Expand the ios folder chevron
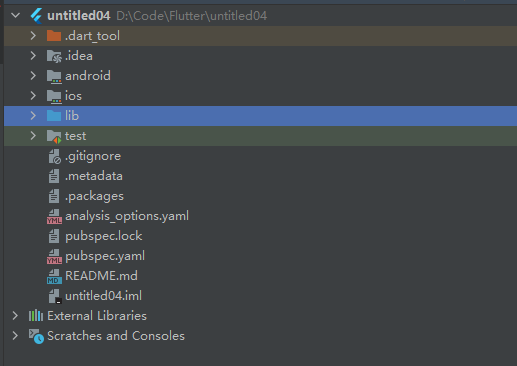The image size is (517, 366). (33, 96)
